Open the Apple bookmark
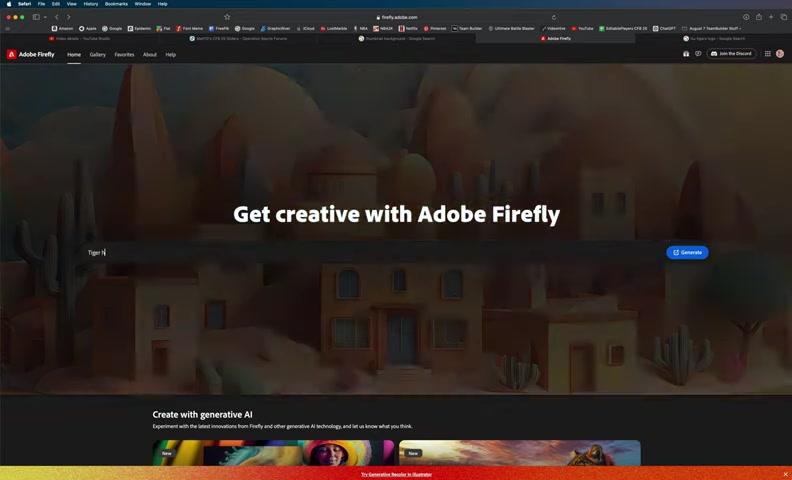 point(87,29)
